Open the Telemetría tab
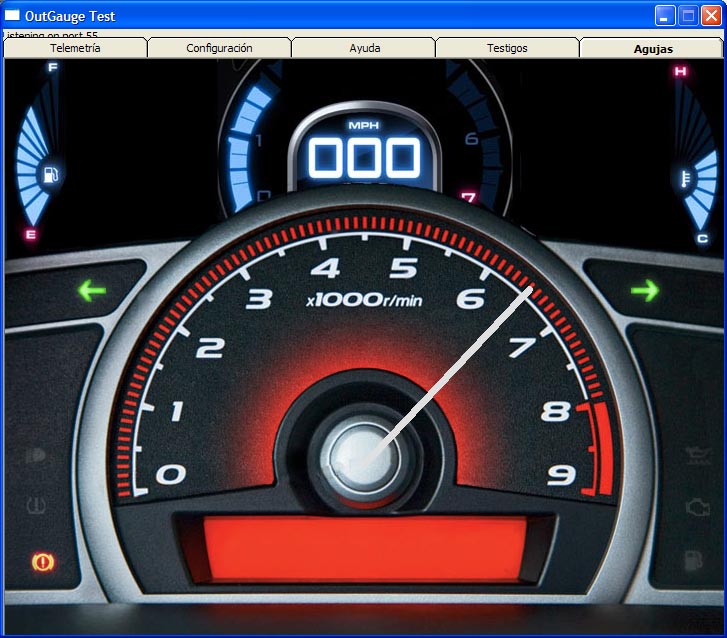 (75, 48)
